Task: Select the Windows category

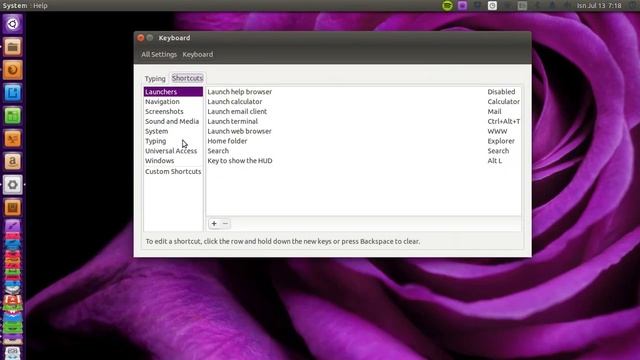Action: point(173,160)
